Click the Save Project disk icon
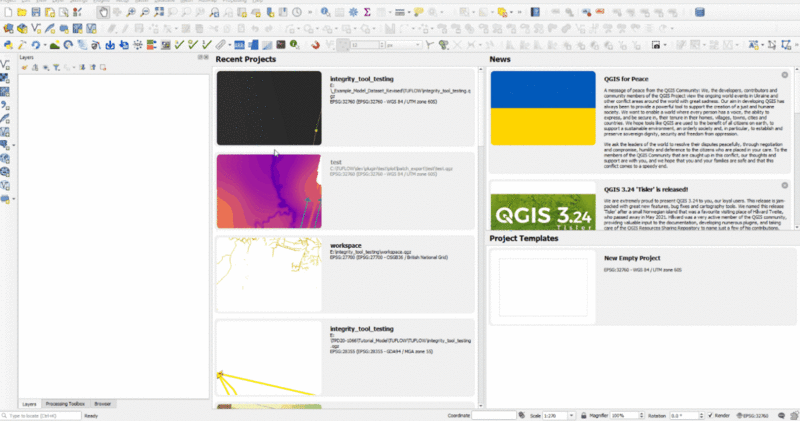Image resolution: width=800 pixels, height=421 pixels. click(36, 13)
